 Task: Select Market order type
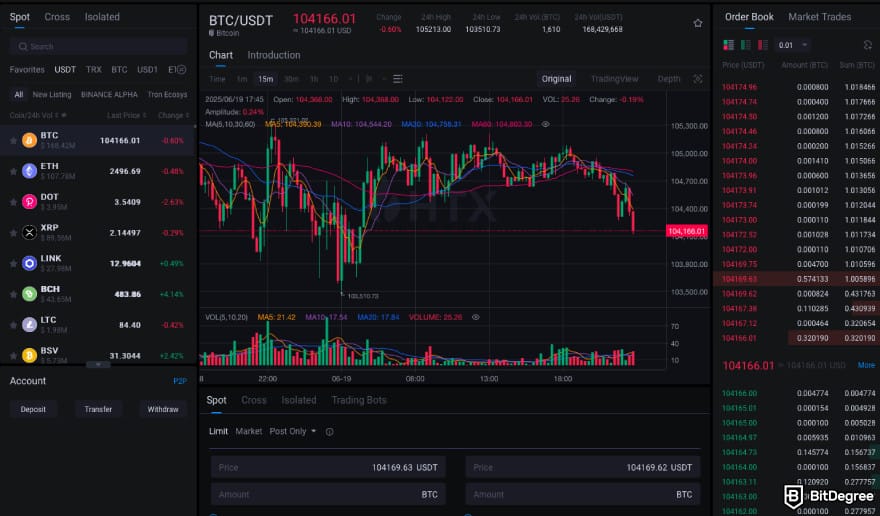[x=249, y=431]
